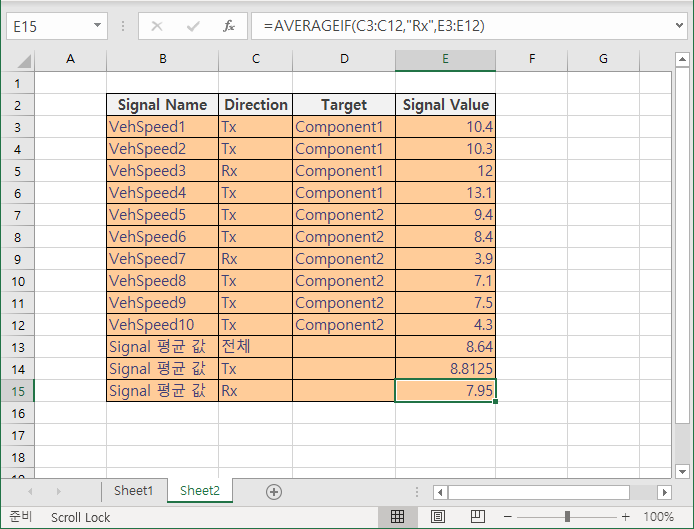This screenshot has height=529, width=694.
Task: Select the VehSpeed7 cell
Action: point(162,259)
